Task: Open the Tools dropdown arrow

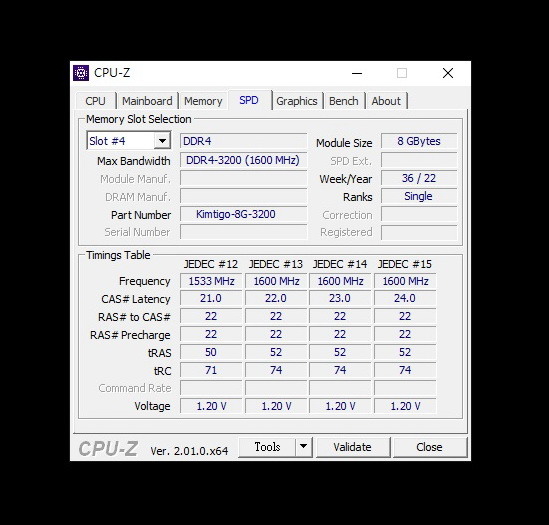Action: [303, 447]
